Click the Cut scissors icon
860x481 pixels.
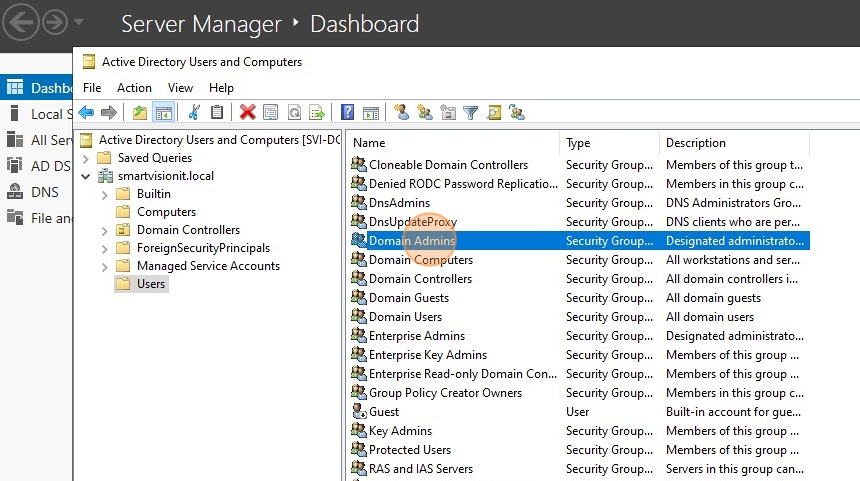194,112
